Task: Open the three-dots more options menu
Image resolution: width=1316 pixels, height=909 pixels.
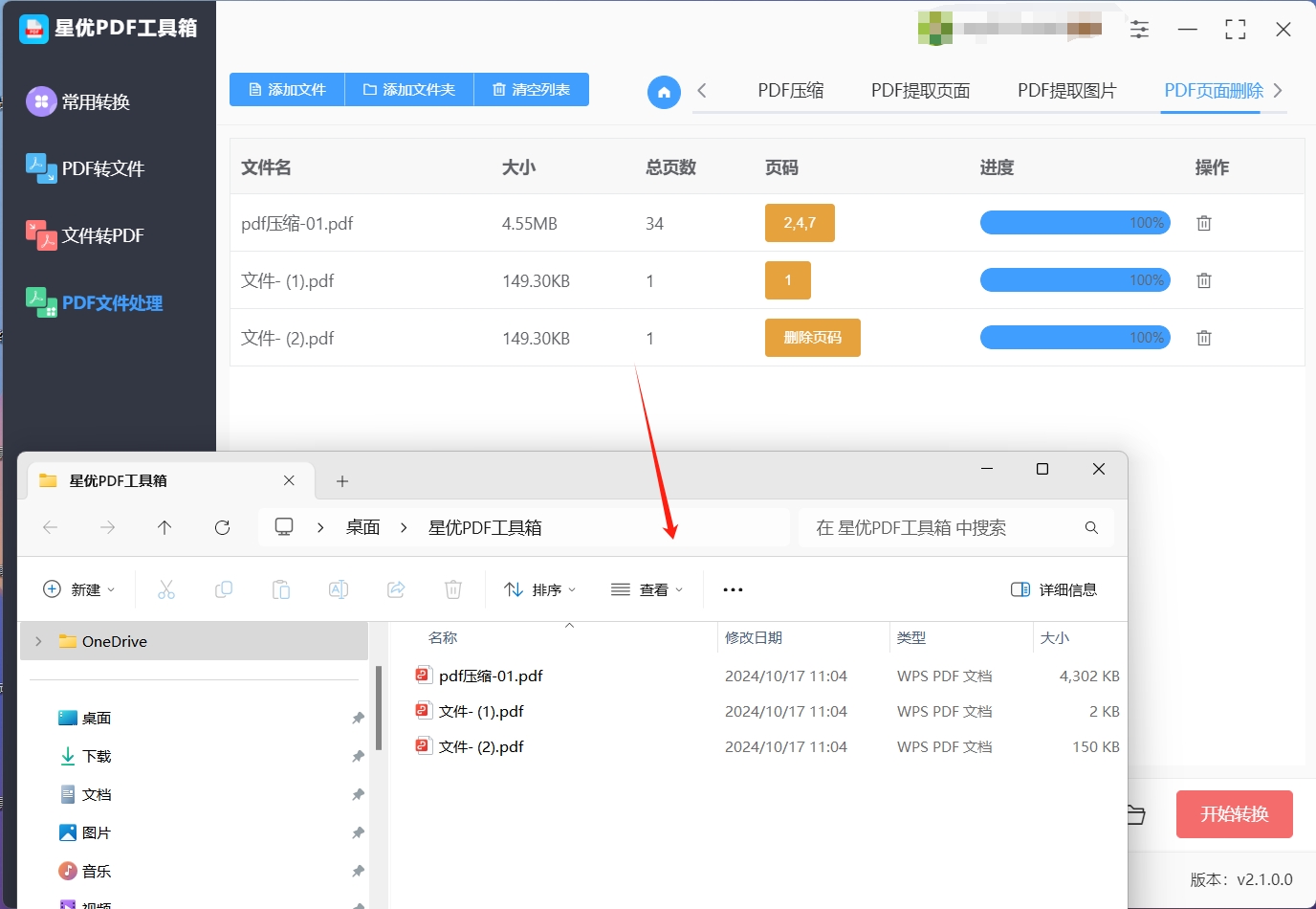Action: click(733, 589)
